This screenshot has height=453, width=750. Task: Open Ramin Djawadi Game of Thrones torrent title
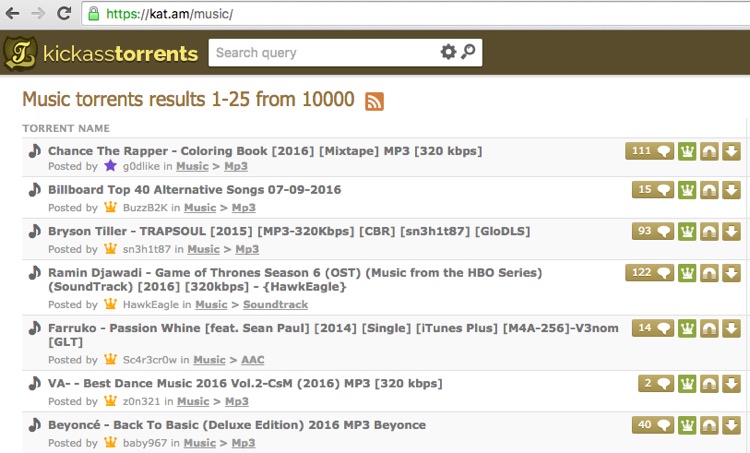click(x=295, y=280)
